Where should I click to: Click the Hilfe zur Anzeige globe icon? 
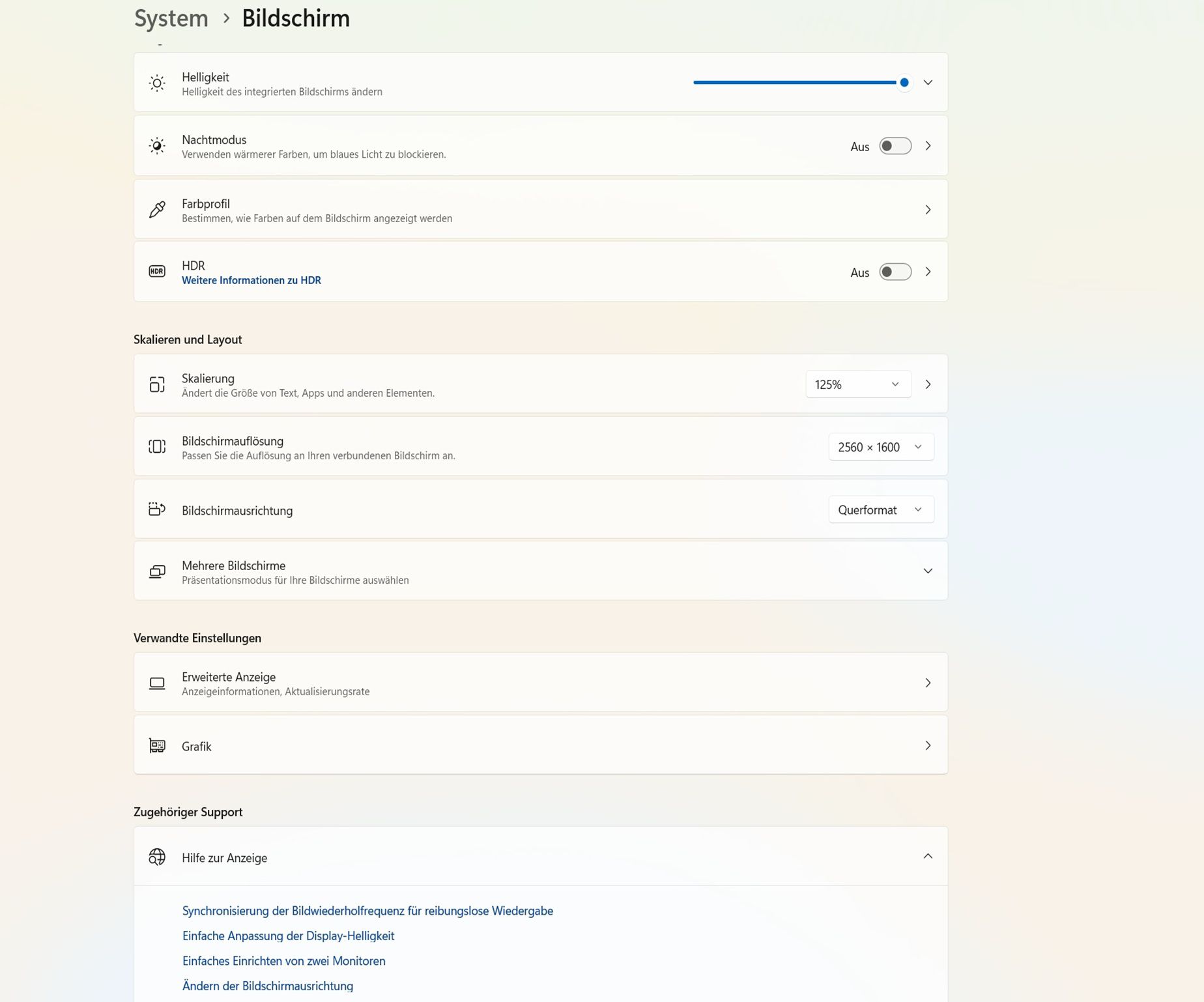click(157, 857)
